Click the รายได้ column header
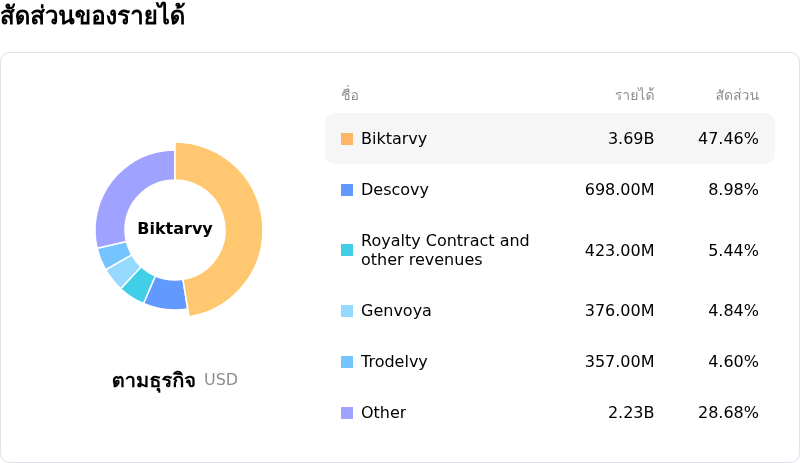This screenshot has height=463, width=800. click(x=634, y=95)
